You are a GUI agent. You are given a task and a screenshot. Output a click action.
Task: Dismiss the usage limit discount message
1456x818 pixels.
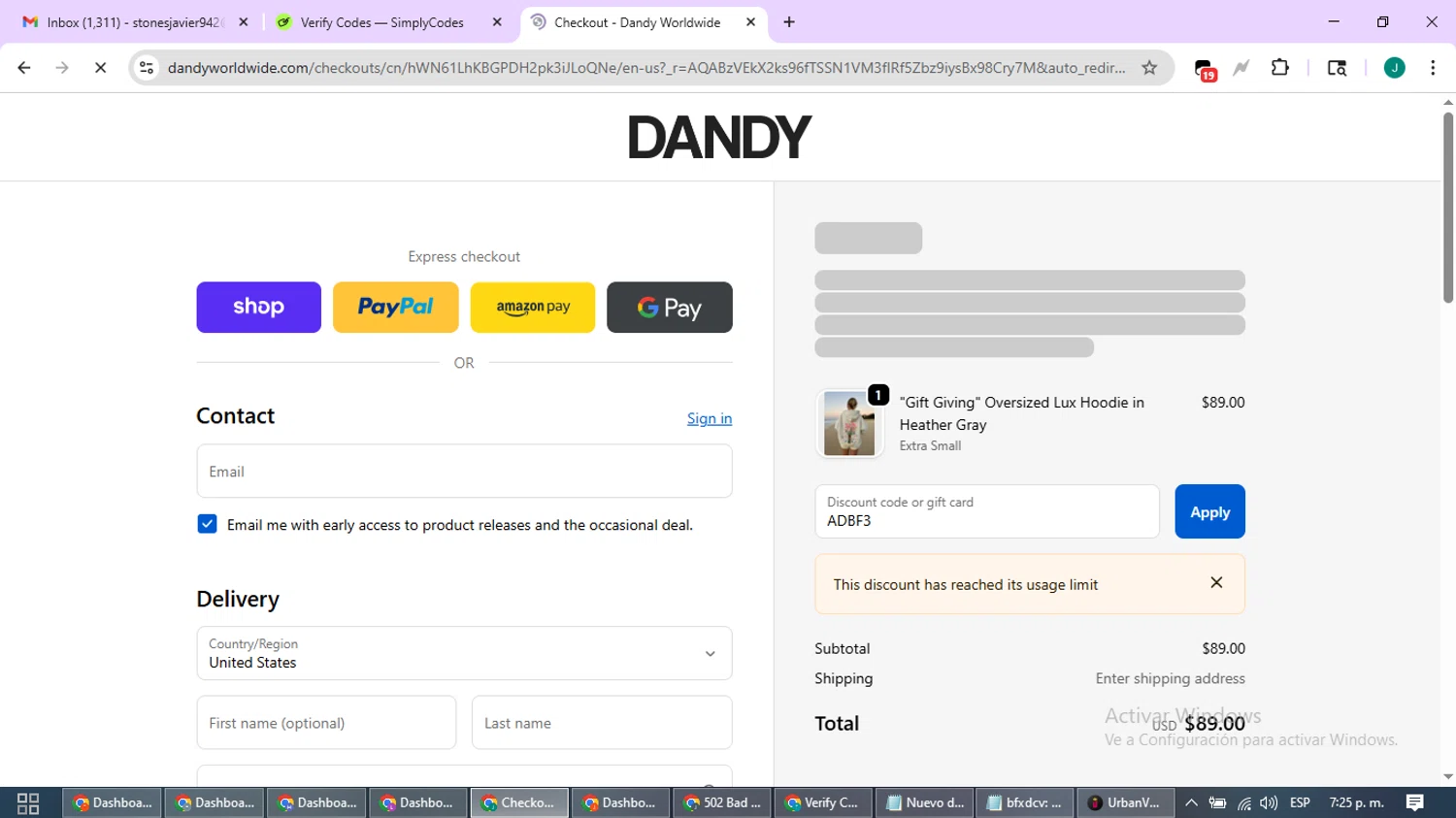pyautogui.click(x=1216, y=582)
